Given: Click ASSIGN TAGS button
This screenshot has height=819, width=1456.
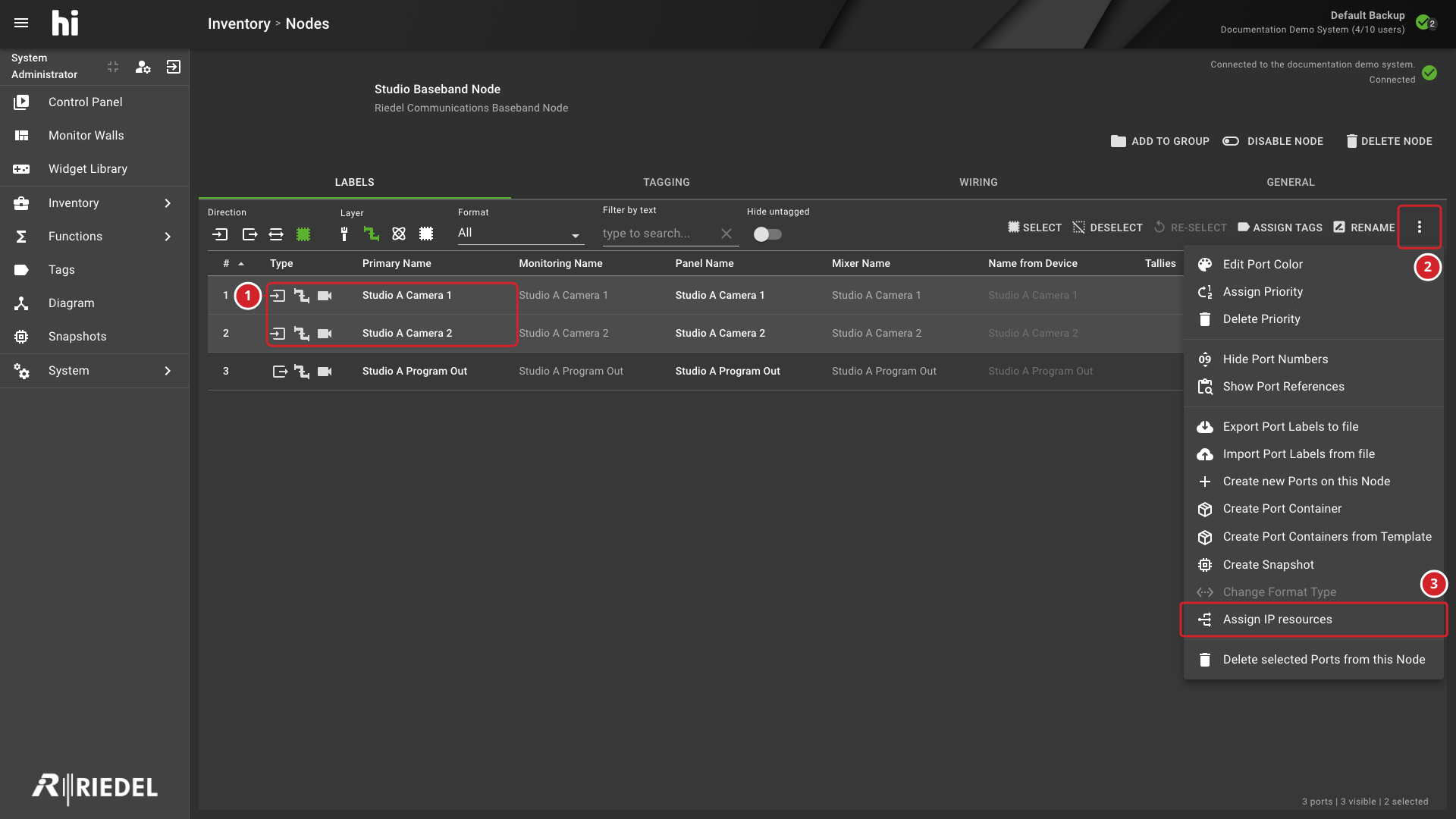Looking at the screenshot, I should (x=1280, y=227).
